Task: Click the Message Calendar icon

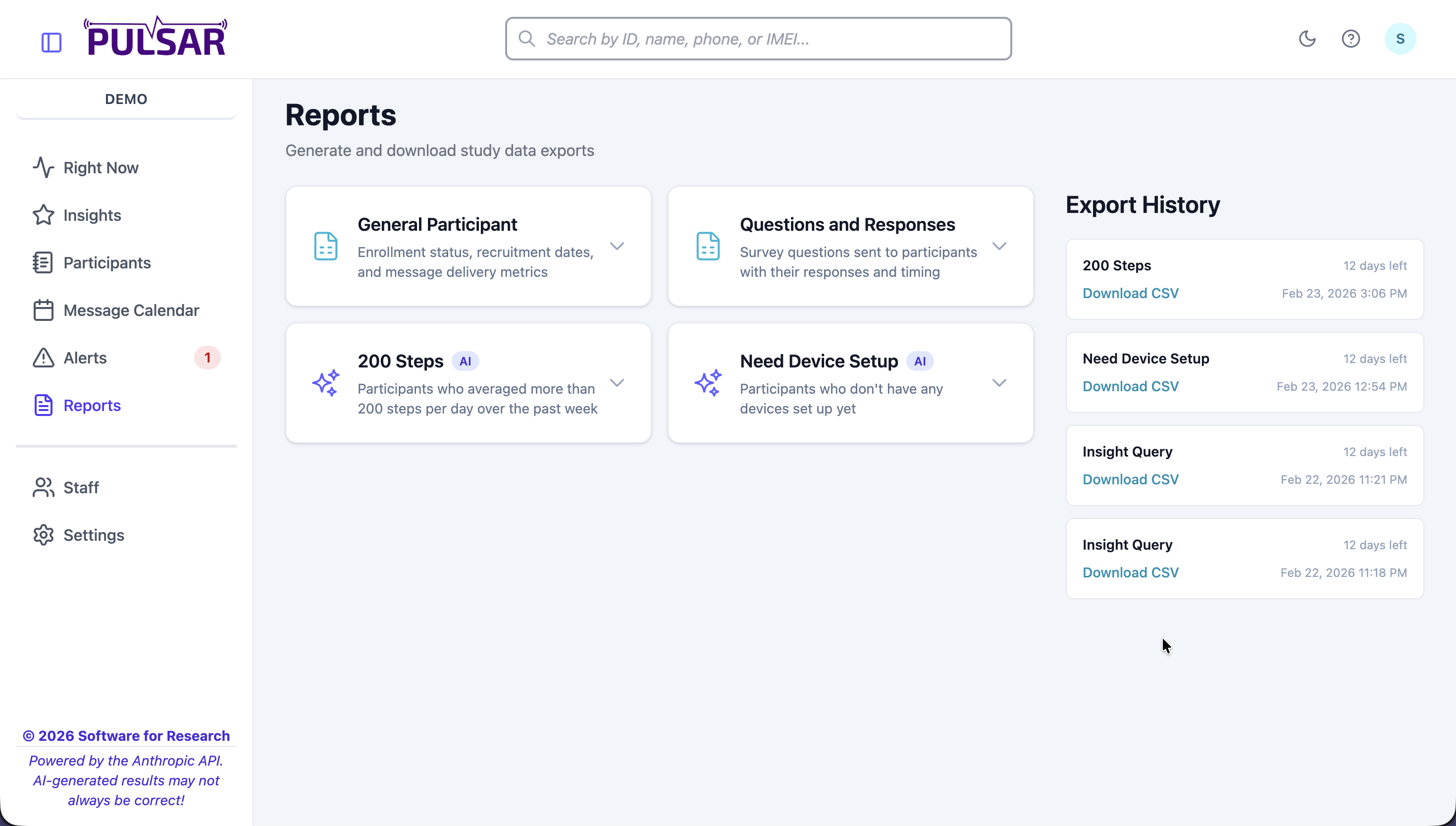Action: tap(43, 310)
